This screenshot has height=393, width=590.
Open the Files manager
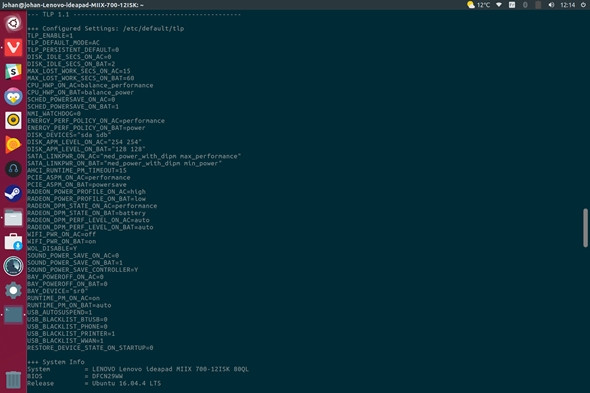13,218
